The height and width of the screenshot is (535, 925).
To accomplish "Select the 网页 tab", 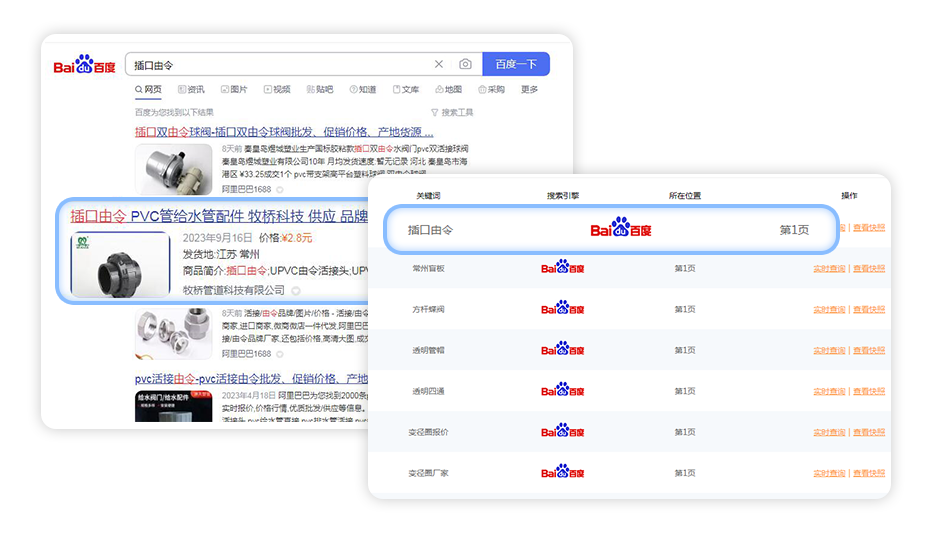I will click(148, 90).
